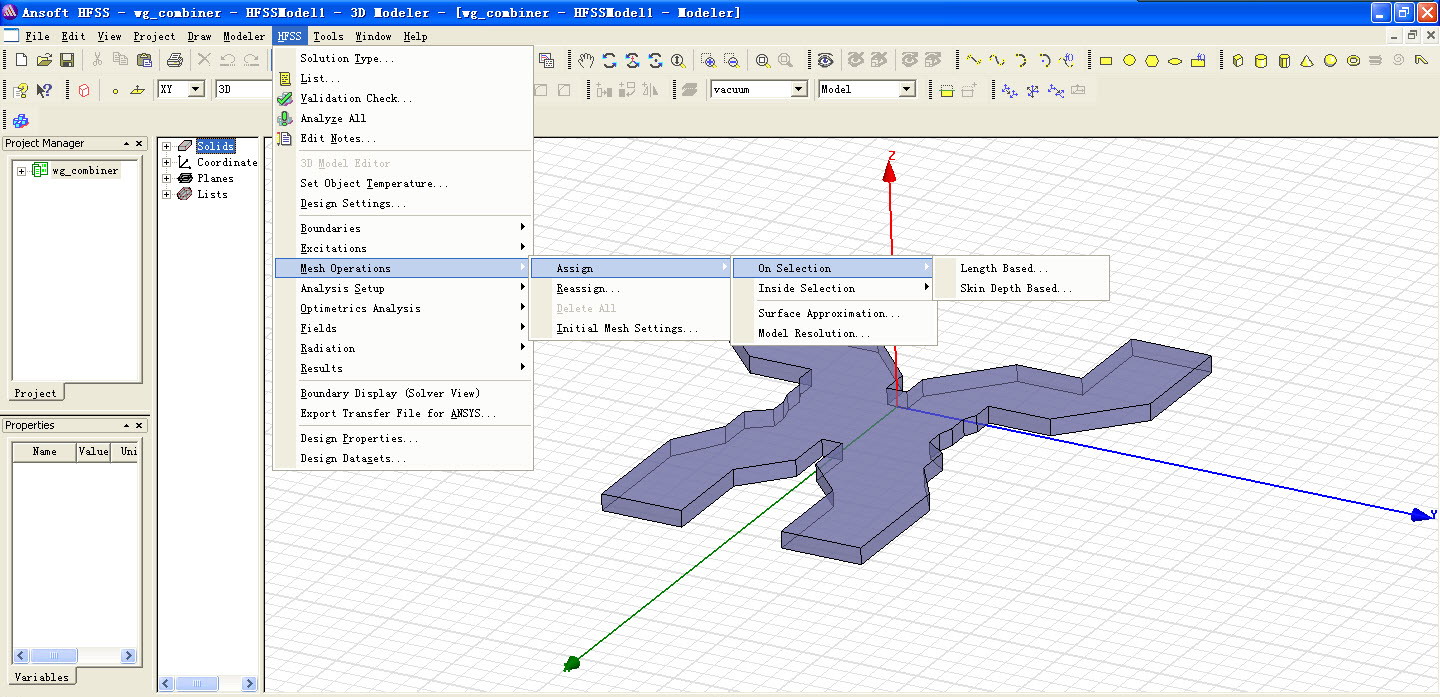Open Design Settings from the menu
Screen dimensions: 1440x697
[x=403, y=203]
